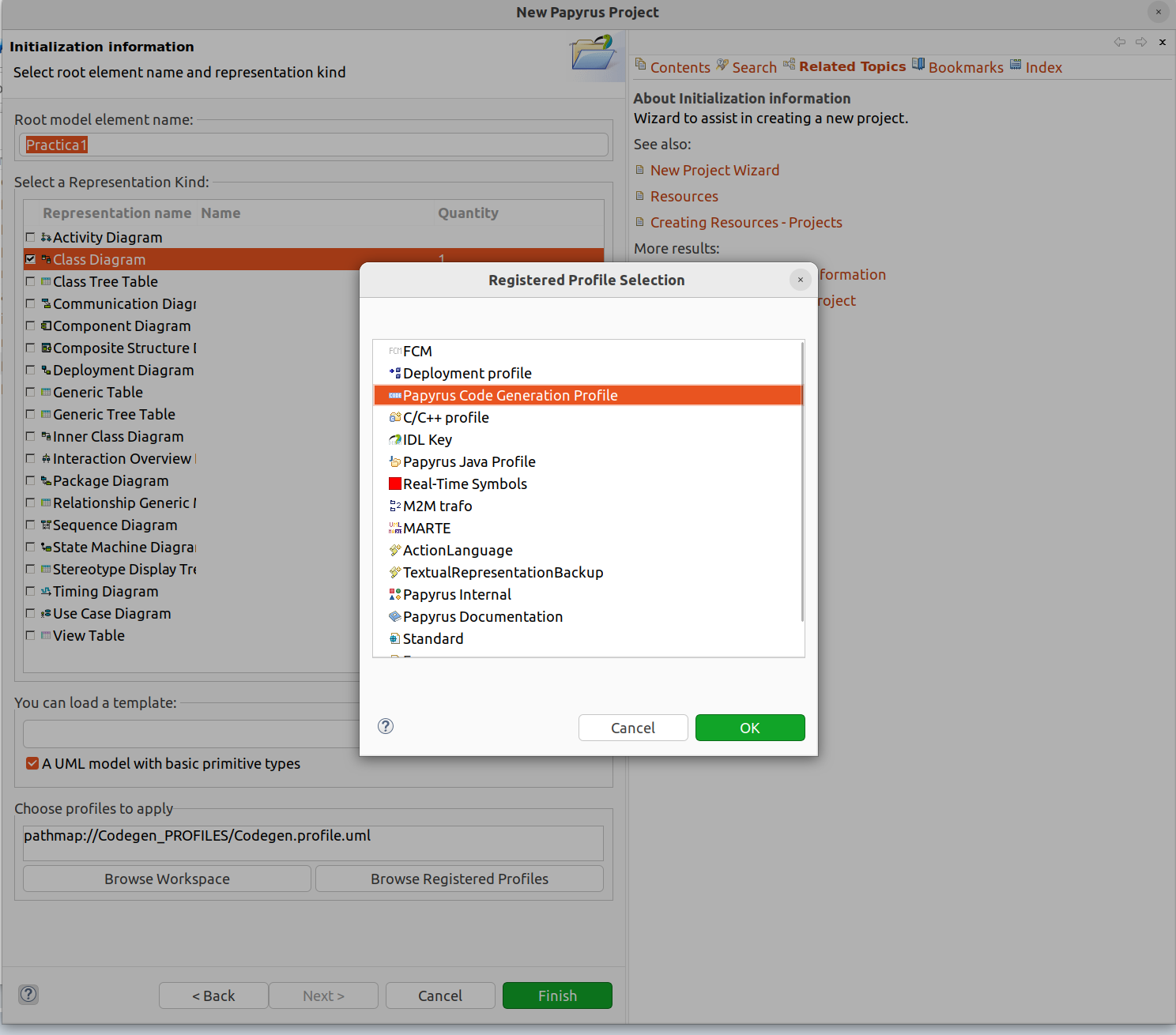
Task: Select the Papyrus Documentation icon
Action: [395, 616]
